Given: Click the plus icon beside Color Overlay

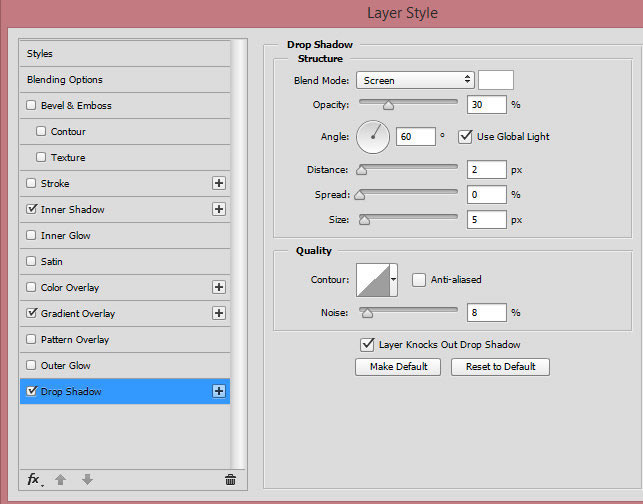Looking at the screenshot, I should coord(219,287).
